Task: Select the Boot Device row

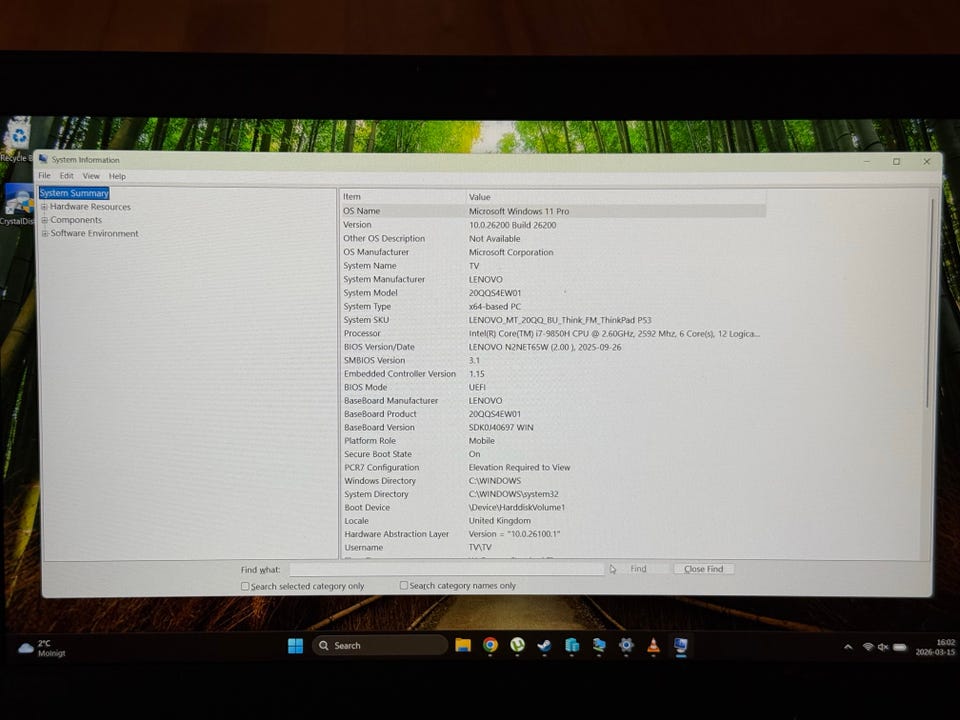Action: (x=553, y=508)
